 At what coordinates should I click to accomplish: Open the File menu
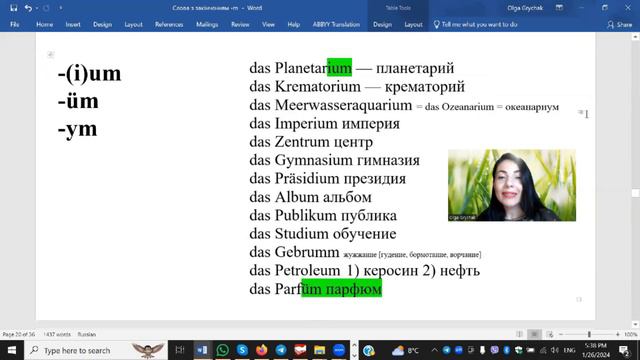click(x=15, y=24)
